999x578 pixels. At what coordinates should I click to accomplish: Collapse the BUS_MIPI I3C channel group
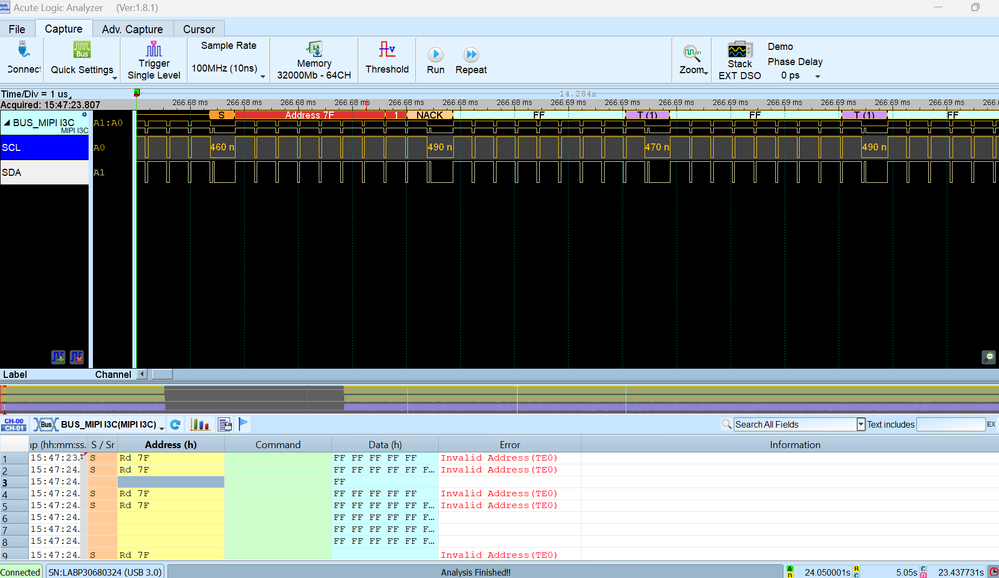(x=7, y=122)
